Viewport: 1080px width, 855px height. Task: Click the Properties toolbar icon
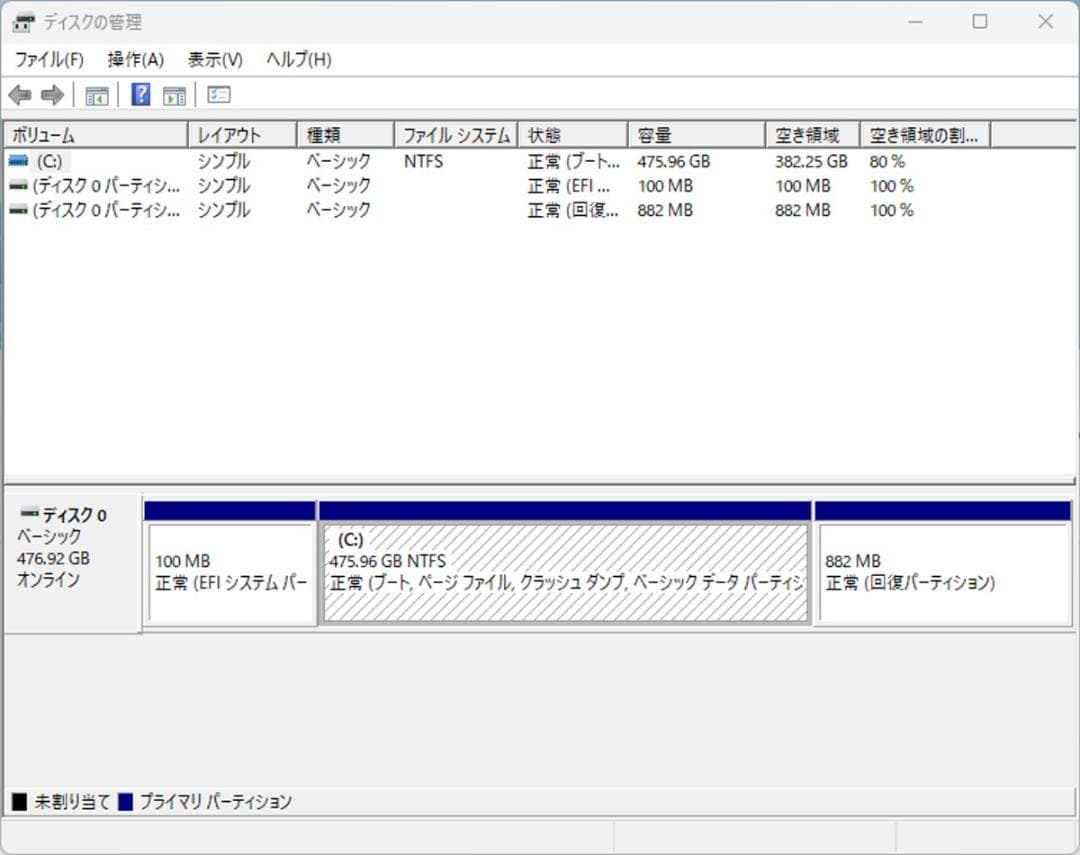coord(218,94)
